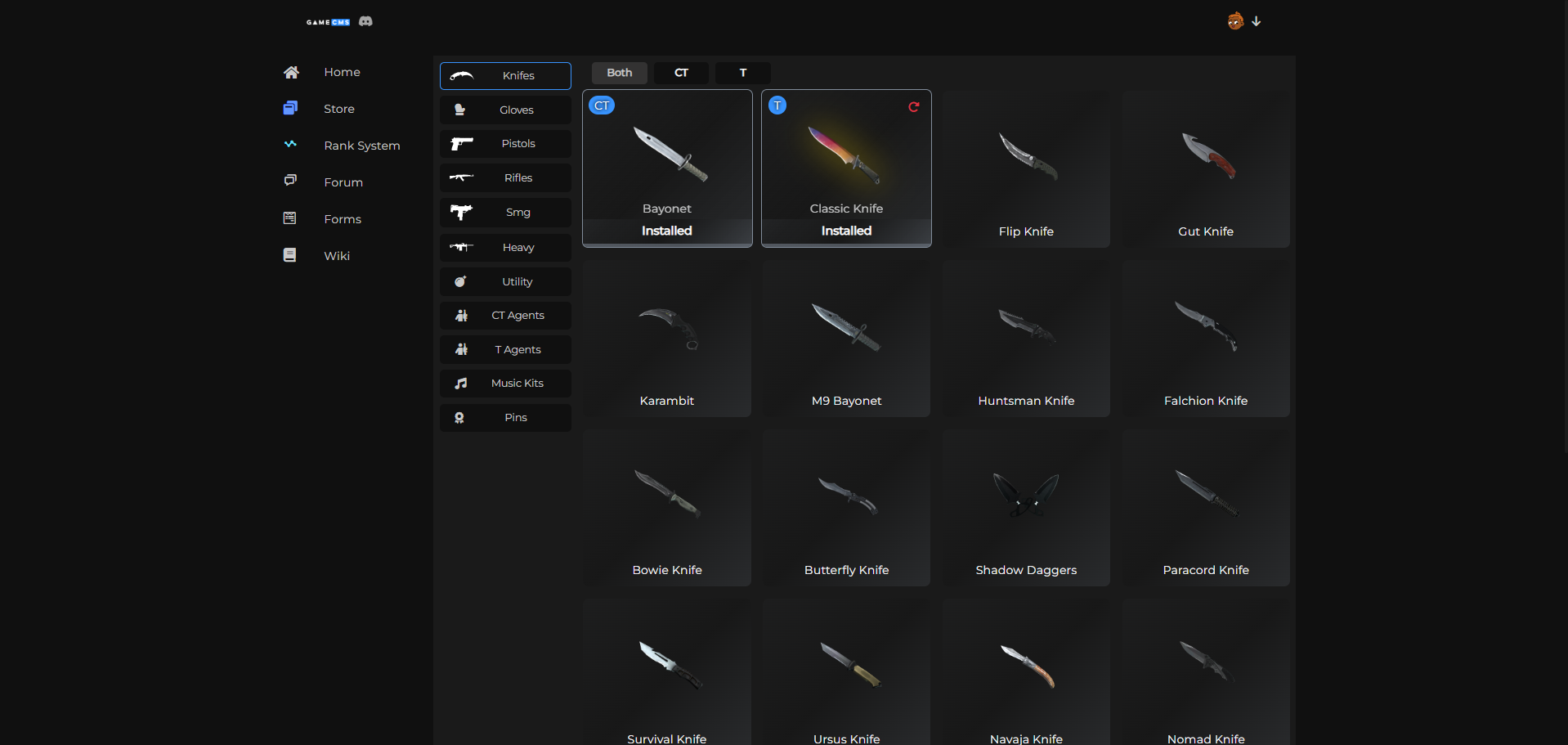The width and height of the screenshot is (1568, 745).
Task: Open the user avatar menu
Action: (1235, 21)
